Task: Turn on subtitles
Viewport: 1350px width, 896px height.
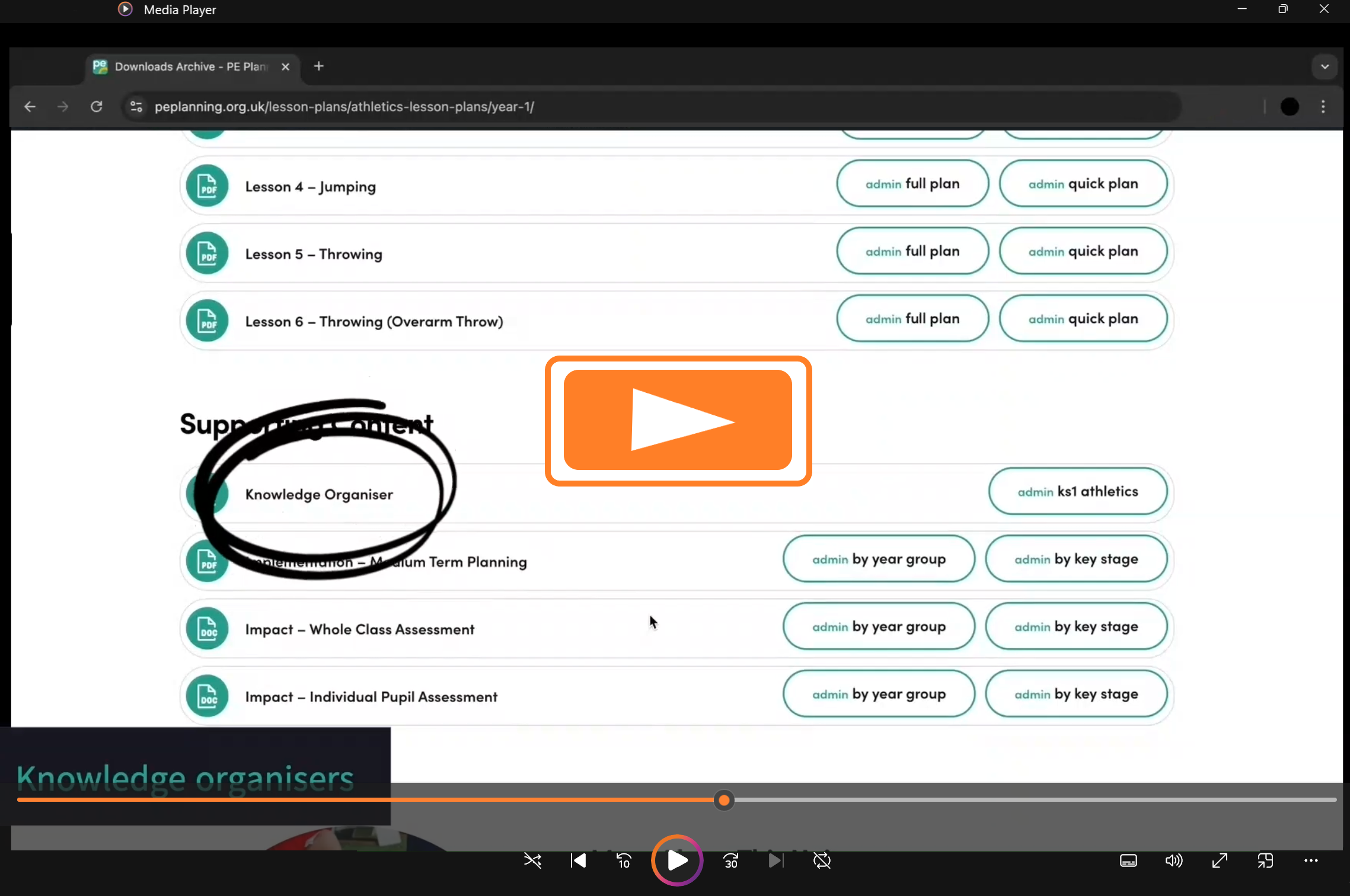Action: pos(1128,860)
